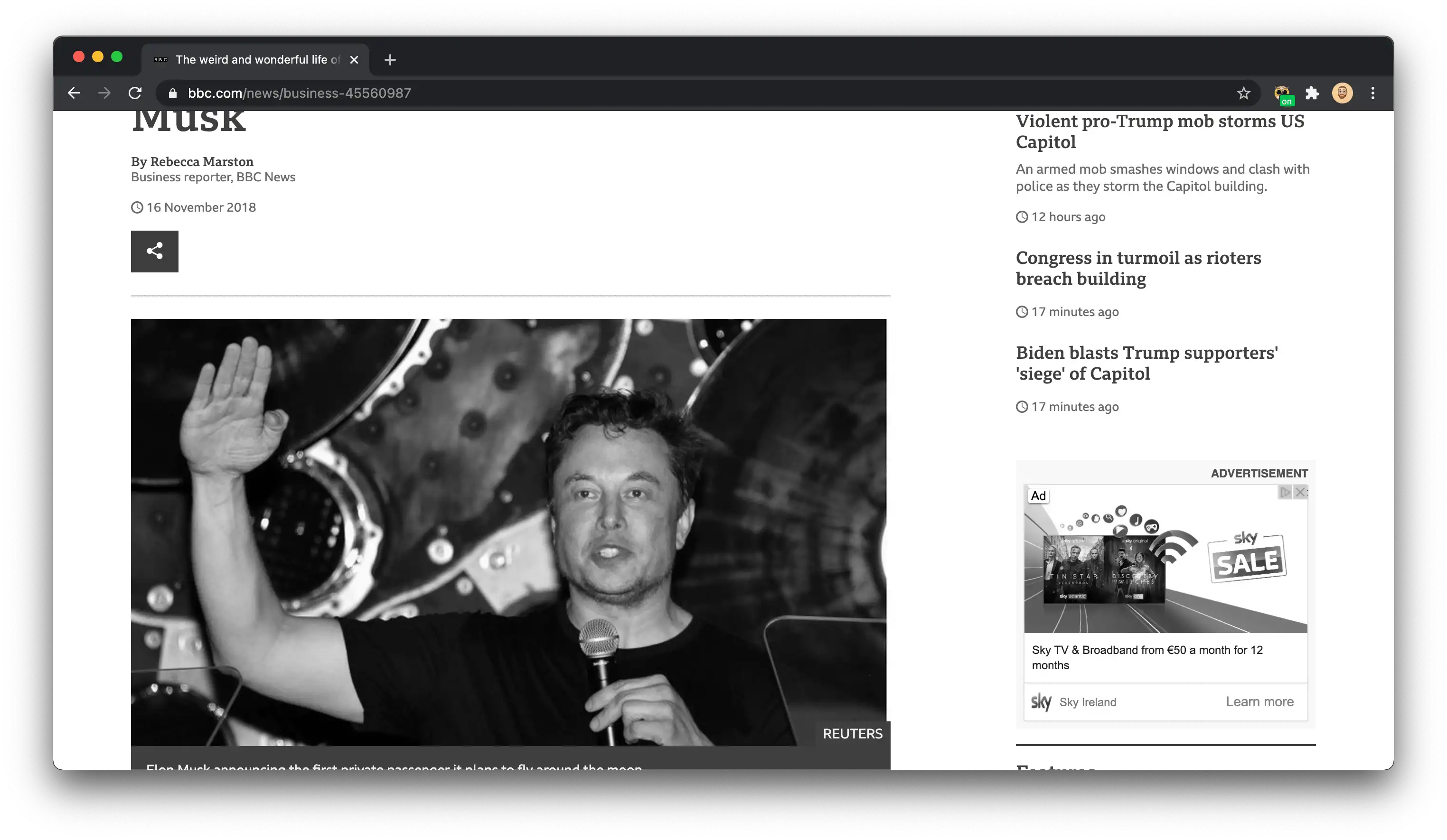Close the Sky ad with the X icon
The height and width of the screenshot is (840, 1447).
pos(1301,492)
